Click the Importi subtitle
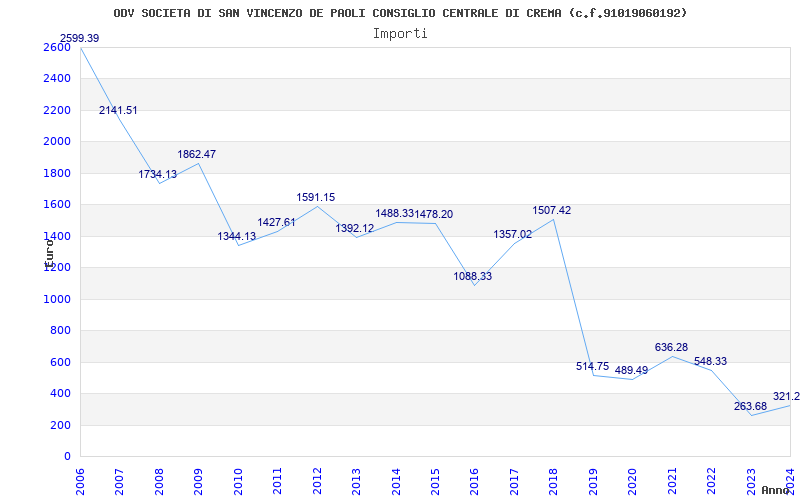Image resolution: width=800 pixels, height=500 pixels. [400, 34]
